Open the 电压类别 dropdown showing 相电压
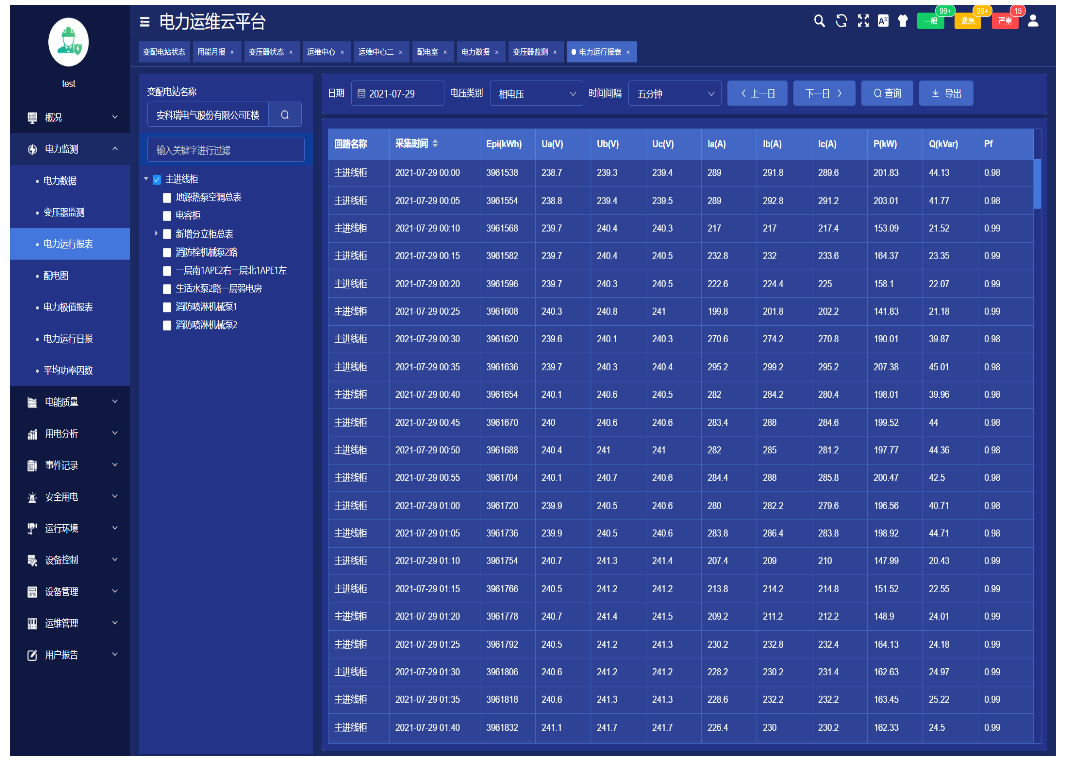Screen dimensions: 1069x761 (x=536, y=94)
